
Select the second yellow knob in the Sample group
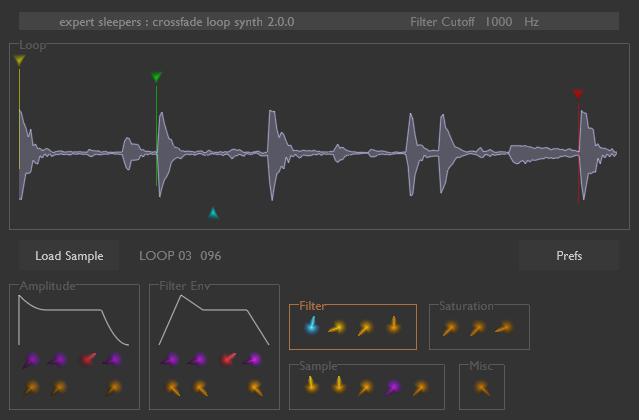[x=339, y=385]
